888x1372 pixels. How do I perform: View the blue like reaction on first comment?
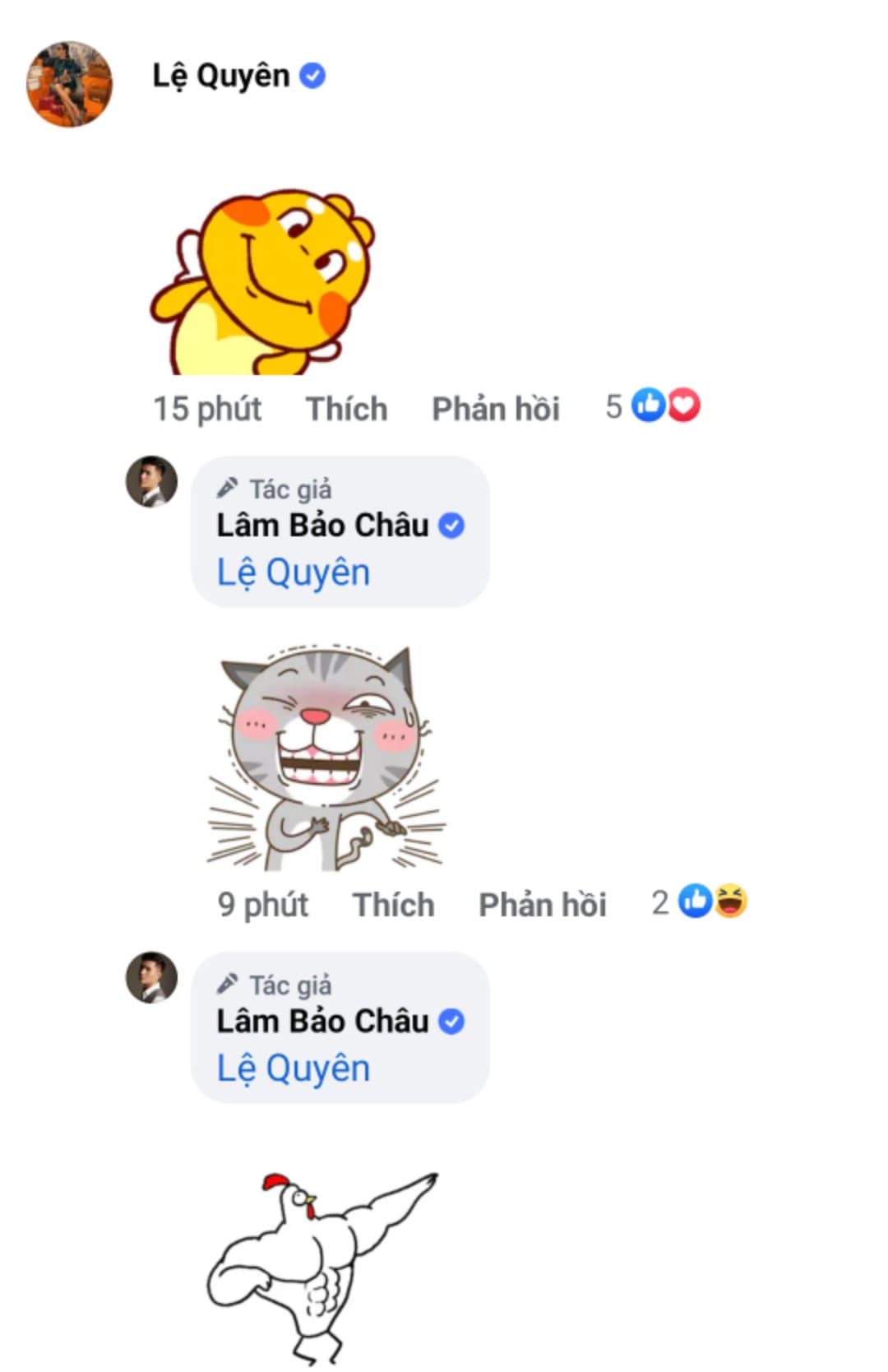[x=648, y=406]
